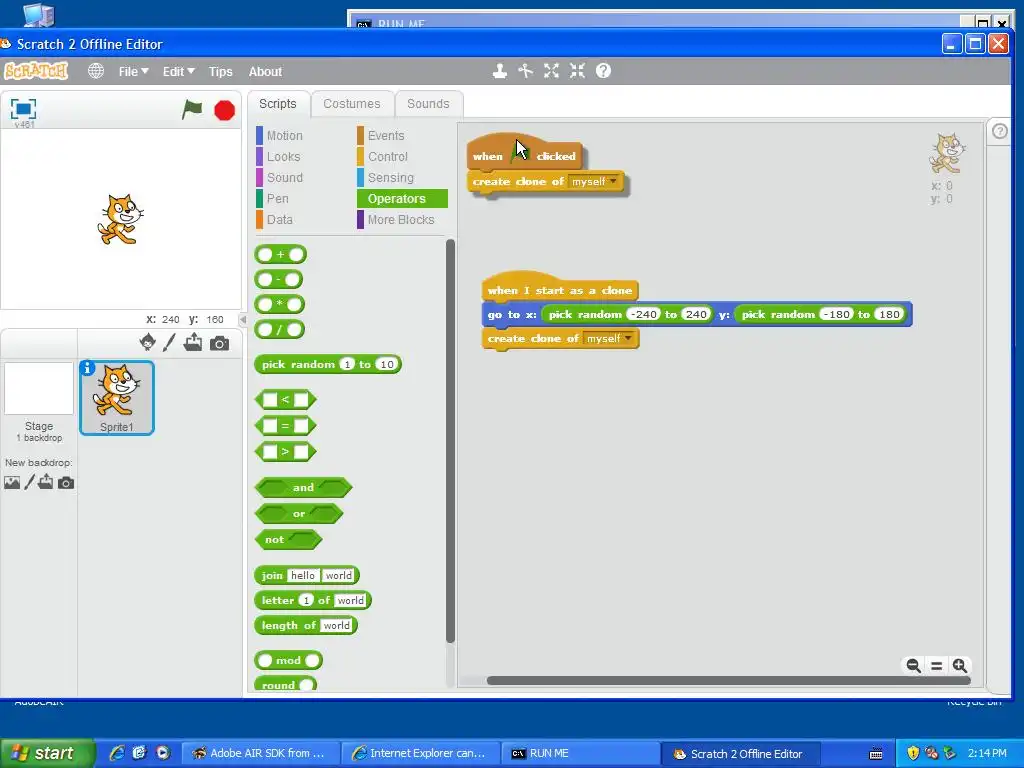1024x768 pixels.
Task: Select the Shrink sprite tool
Action: 577,71
